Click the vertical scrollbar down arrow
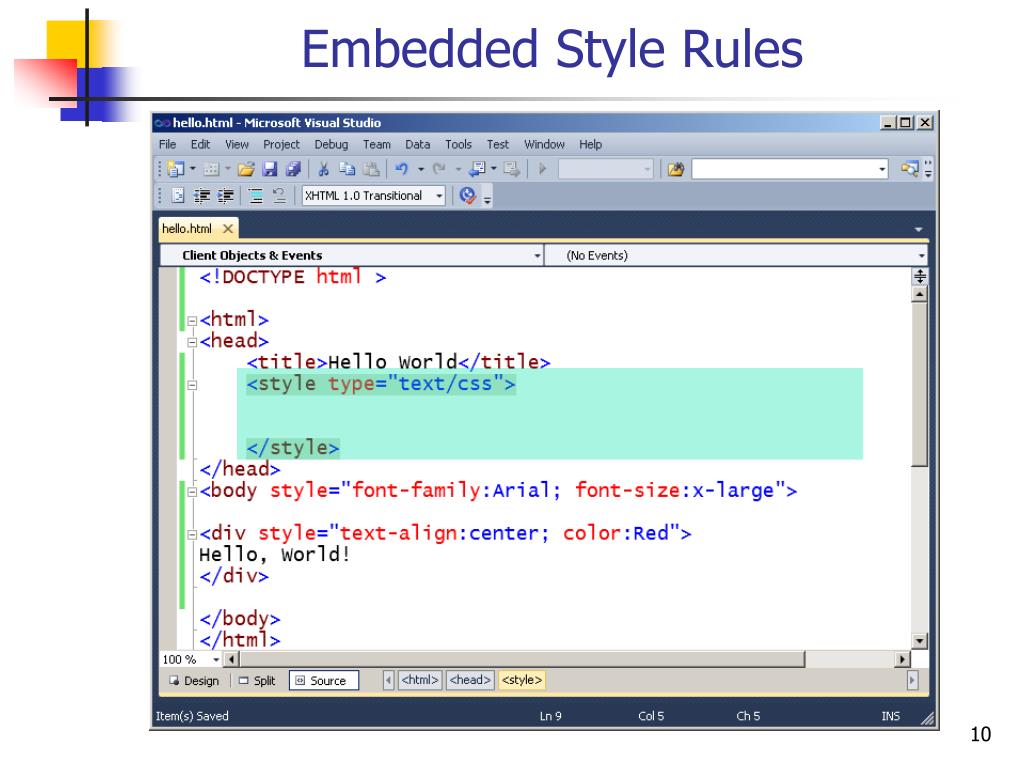Viewport: 1024px width, 768px height. [x=920, y=641]
